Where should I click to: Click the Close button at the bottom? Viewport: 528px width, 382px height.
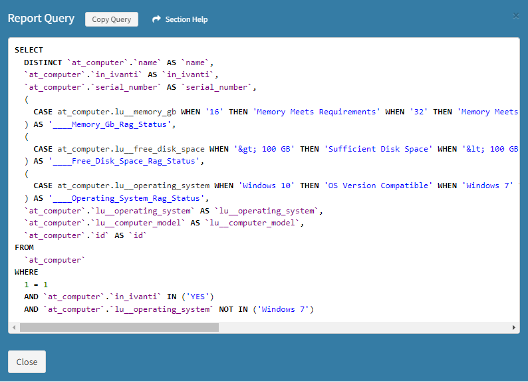pos(27,362)
